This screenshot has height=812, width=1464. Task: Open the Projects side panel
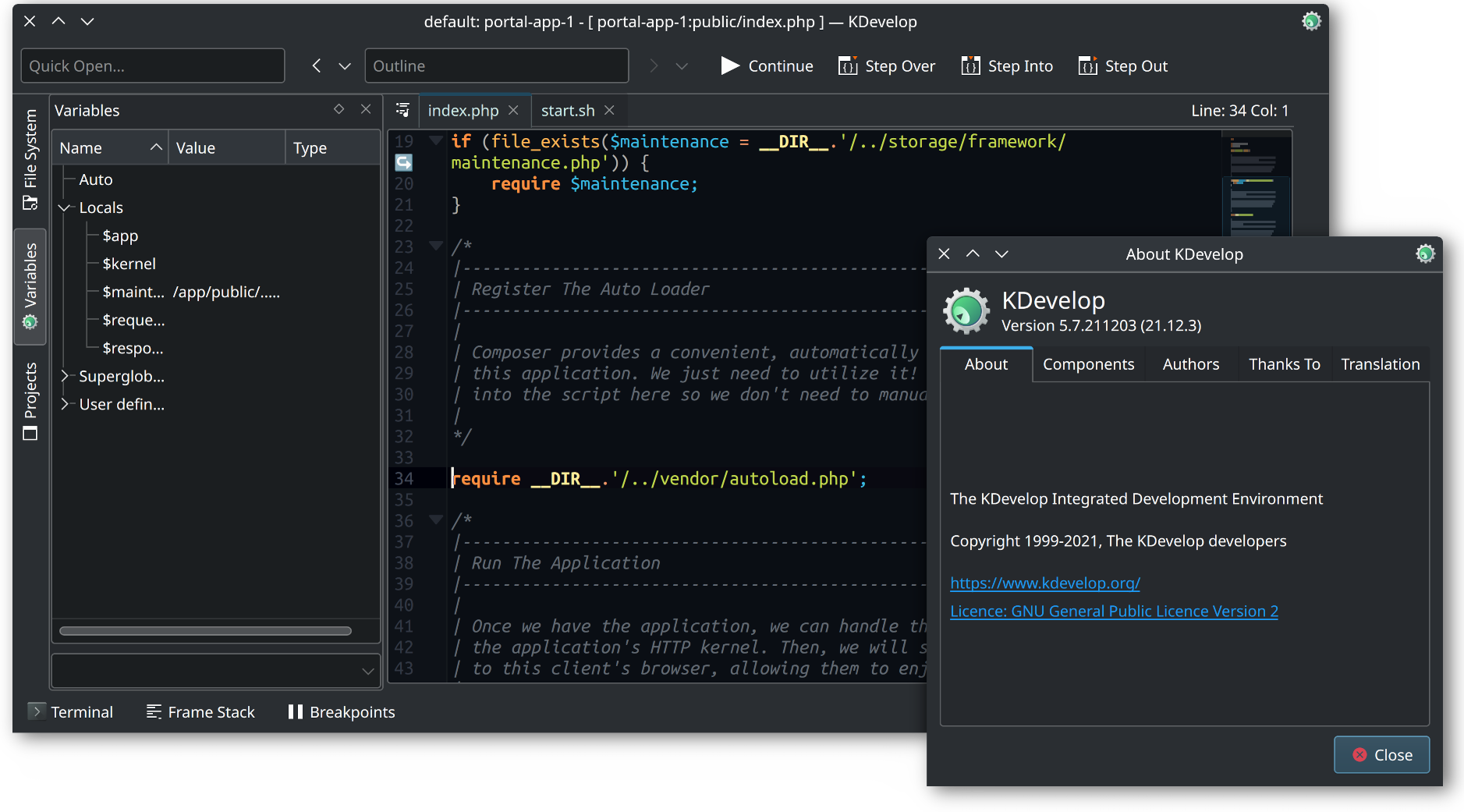coord(30,401)
